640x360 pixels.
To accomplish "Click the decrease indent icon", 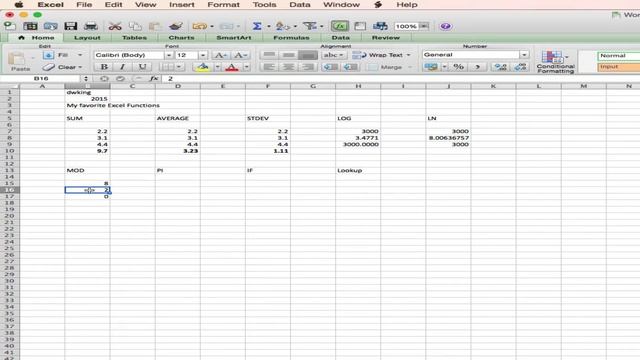I will (x=331, y=67).
